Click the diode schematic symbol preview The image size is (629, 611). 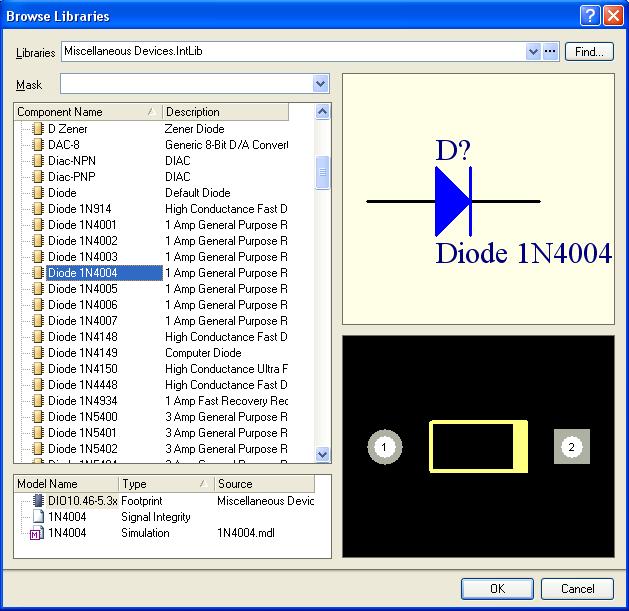pos(454,201)
